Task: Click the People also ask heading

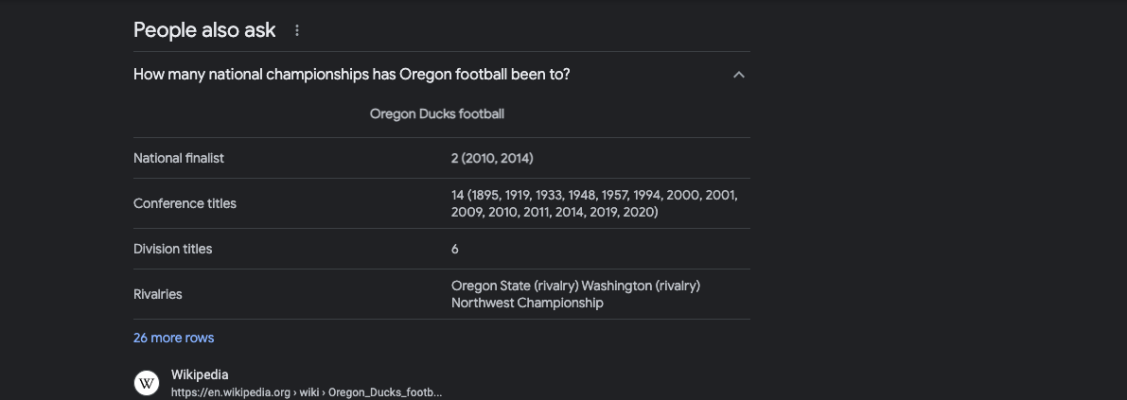Action: (x=205, y=30)
